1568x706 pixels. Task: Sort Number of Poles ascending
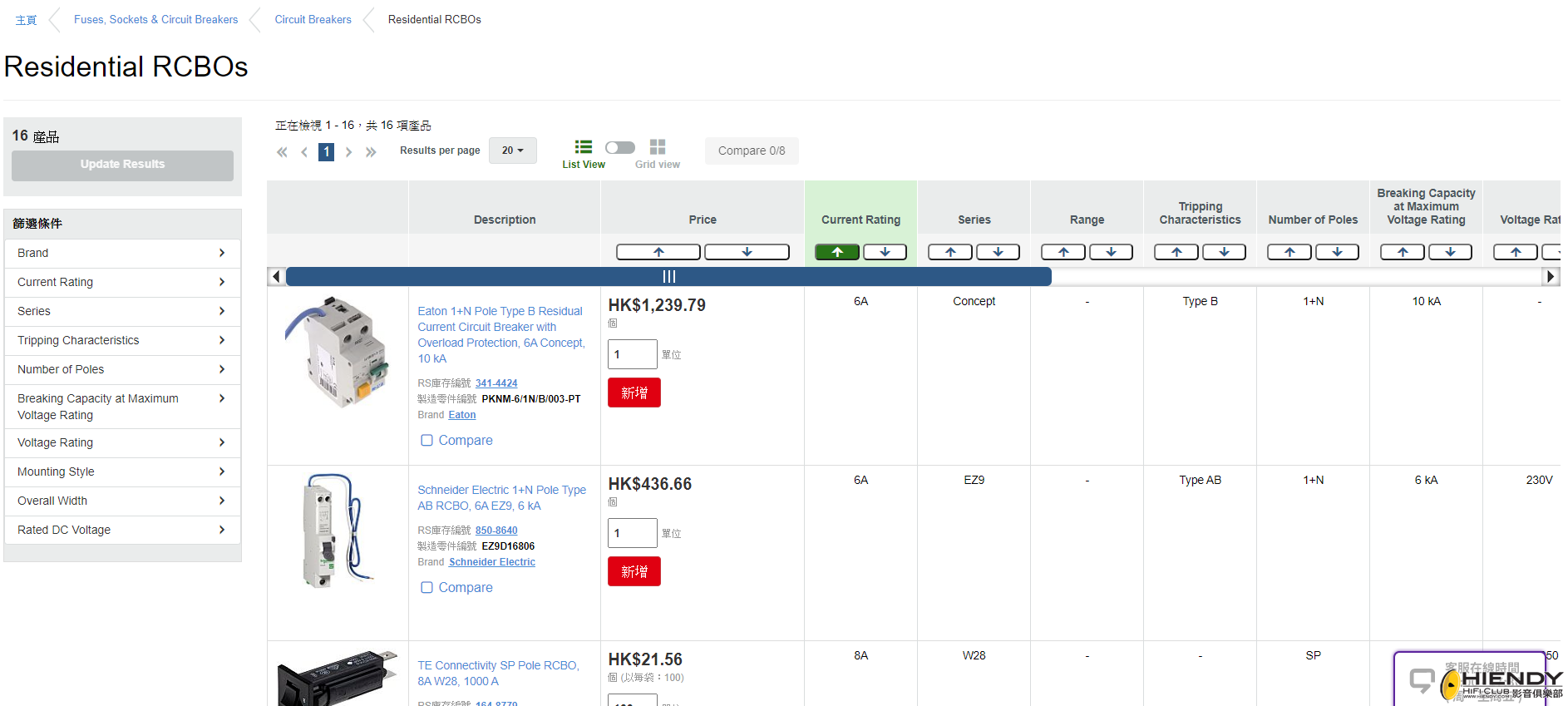coord(1289,252)
